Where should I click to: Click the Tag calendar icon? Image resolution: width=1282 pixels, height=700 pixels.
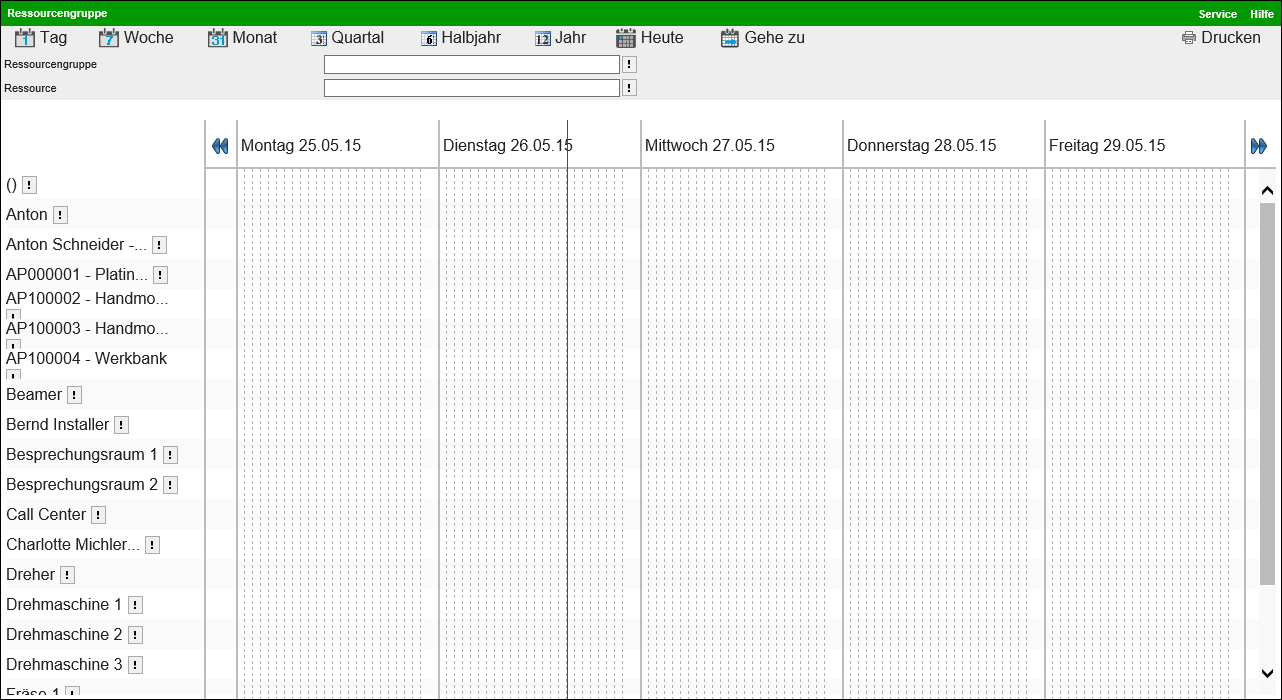26,38
